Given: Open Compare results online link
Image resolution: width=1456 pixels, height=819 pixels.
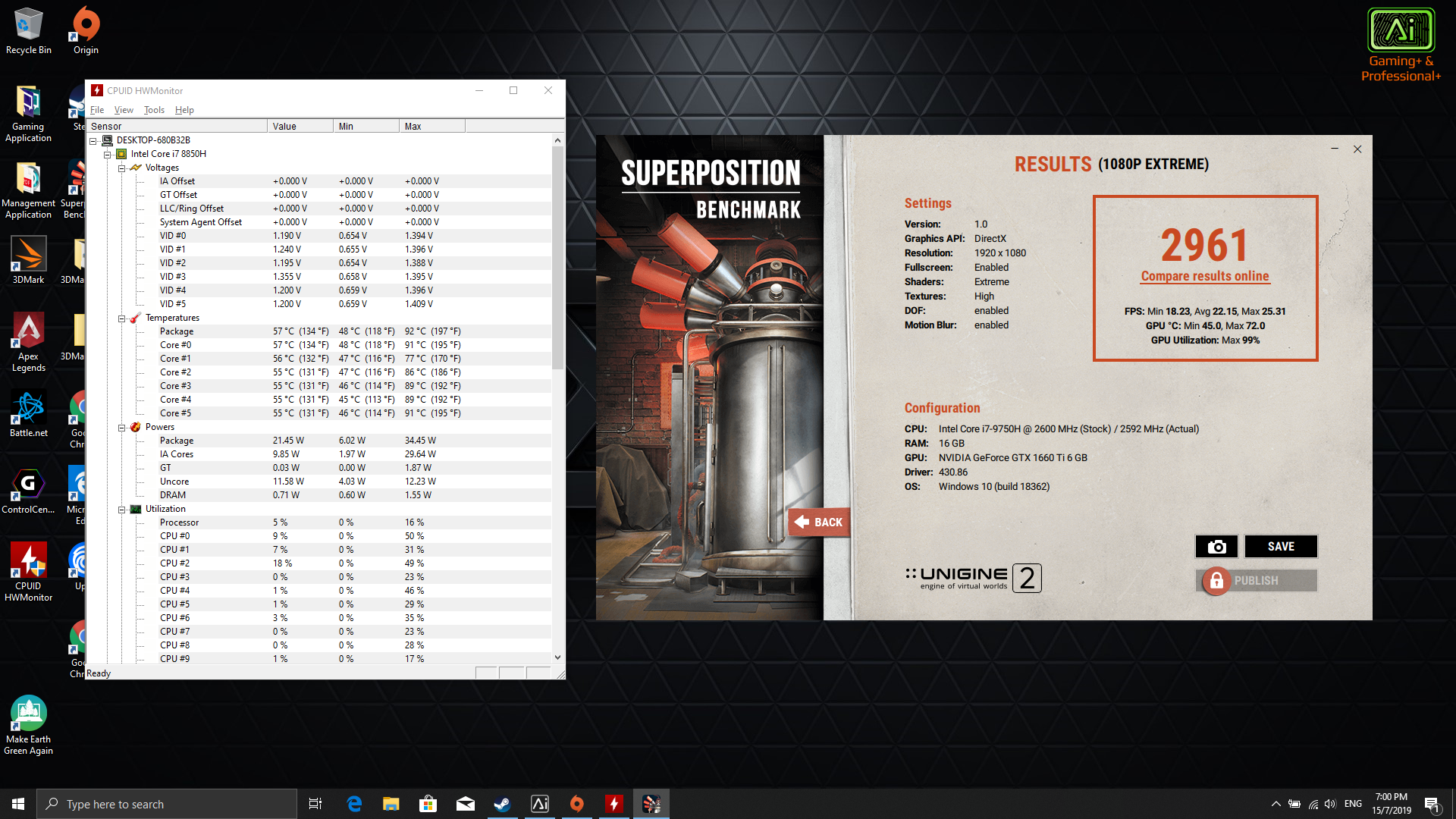Looking at the screenshot, I should pos(1205,276).
